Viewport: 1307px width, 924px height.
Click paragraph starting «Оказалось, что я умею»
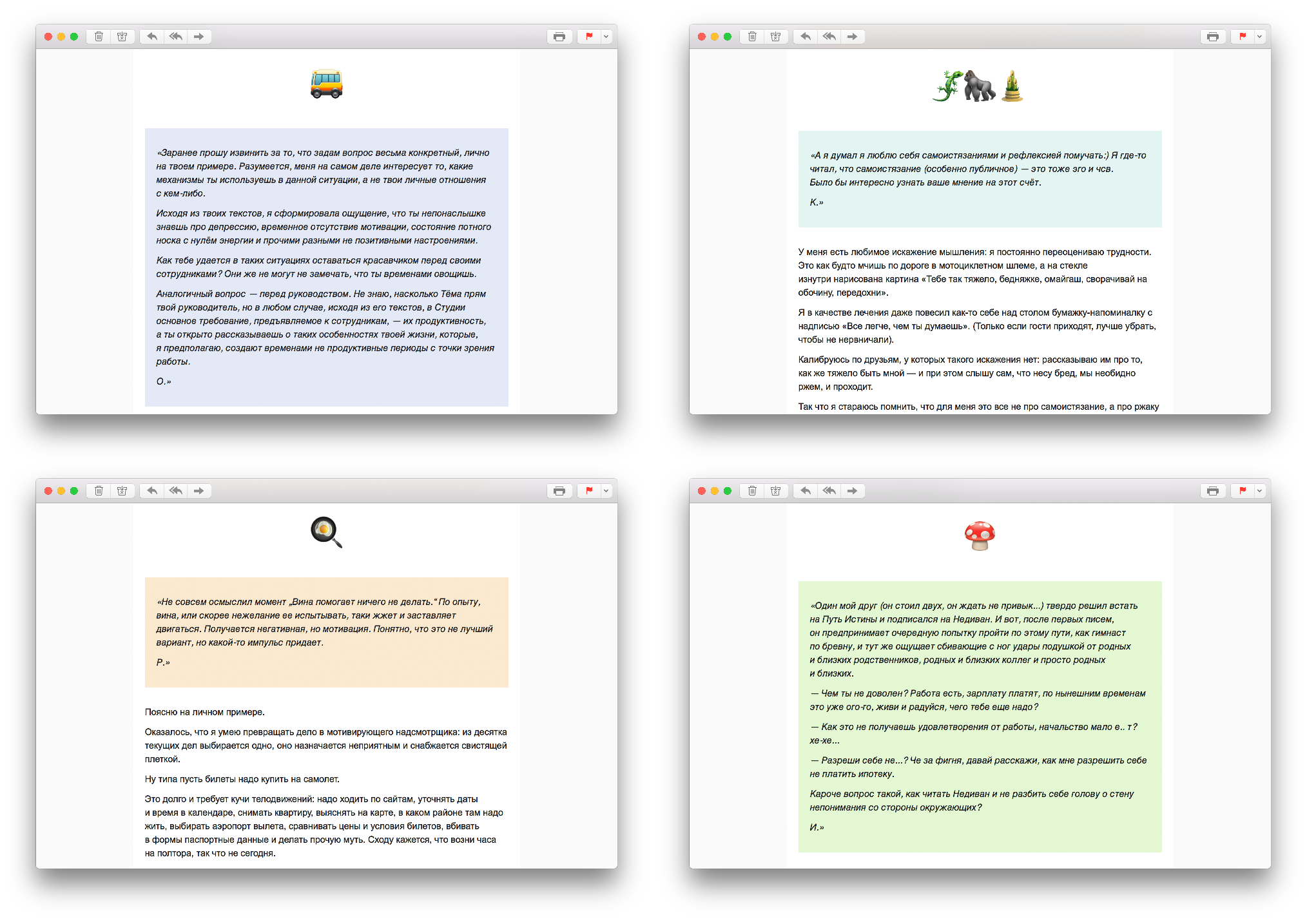[x=326, y=746]
